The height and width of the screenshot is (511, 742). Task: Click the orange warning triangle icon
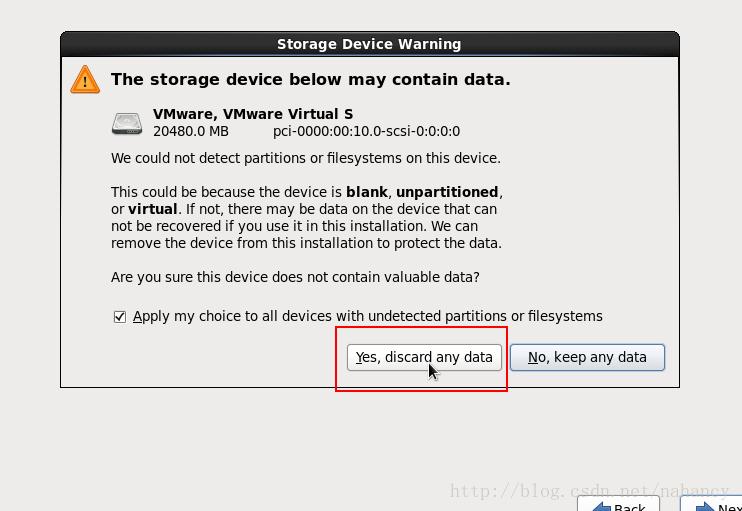[x=85, y=79]
